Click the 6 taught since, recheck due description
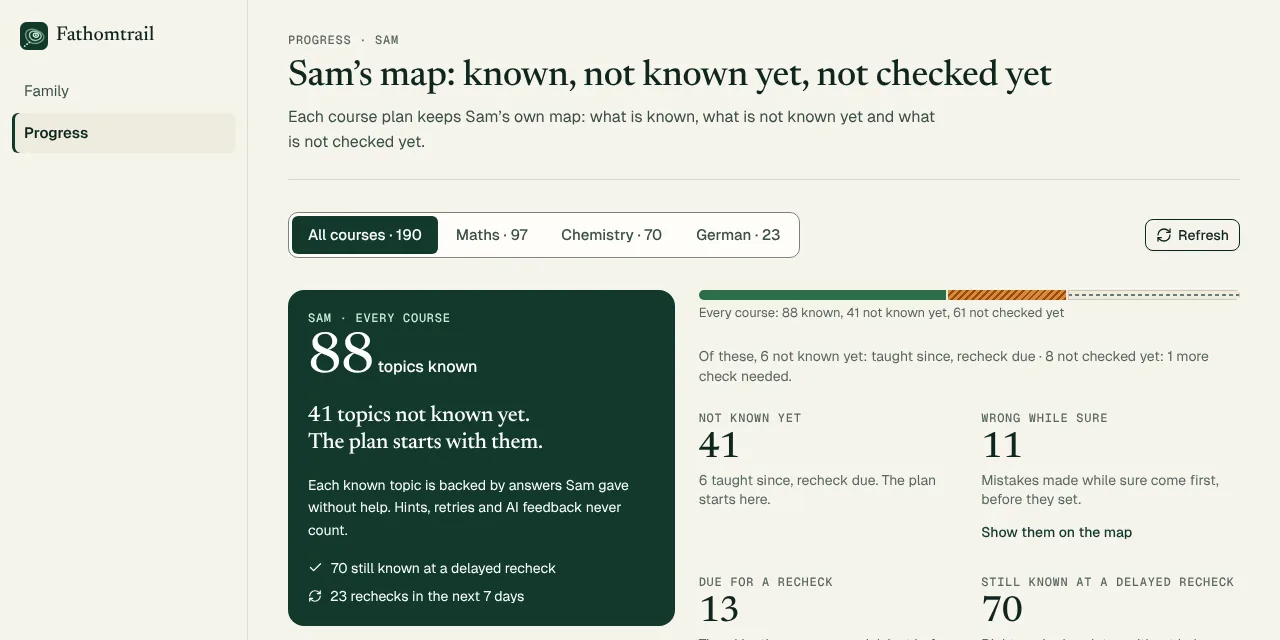Viewport: 1280px width, 640px height. [817, 490]
